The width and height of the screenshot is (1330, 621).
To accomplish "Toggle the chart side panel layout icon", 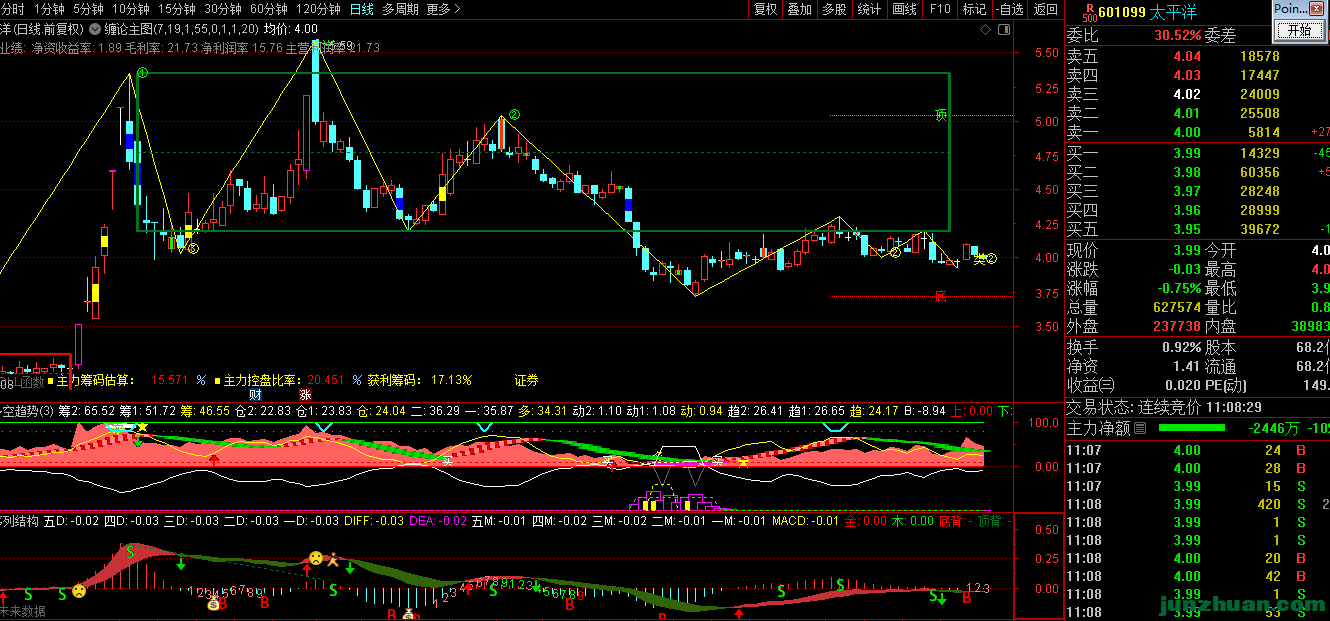I will click(x=1005, y=31).
